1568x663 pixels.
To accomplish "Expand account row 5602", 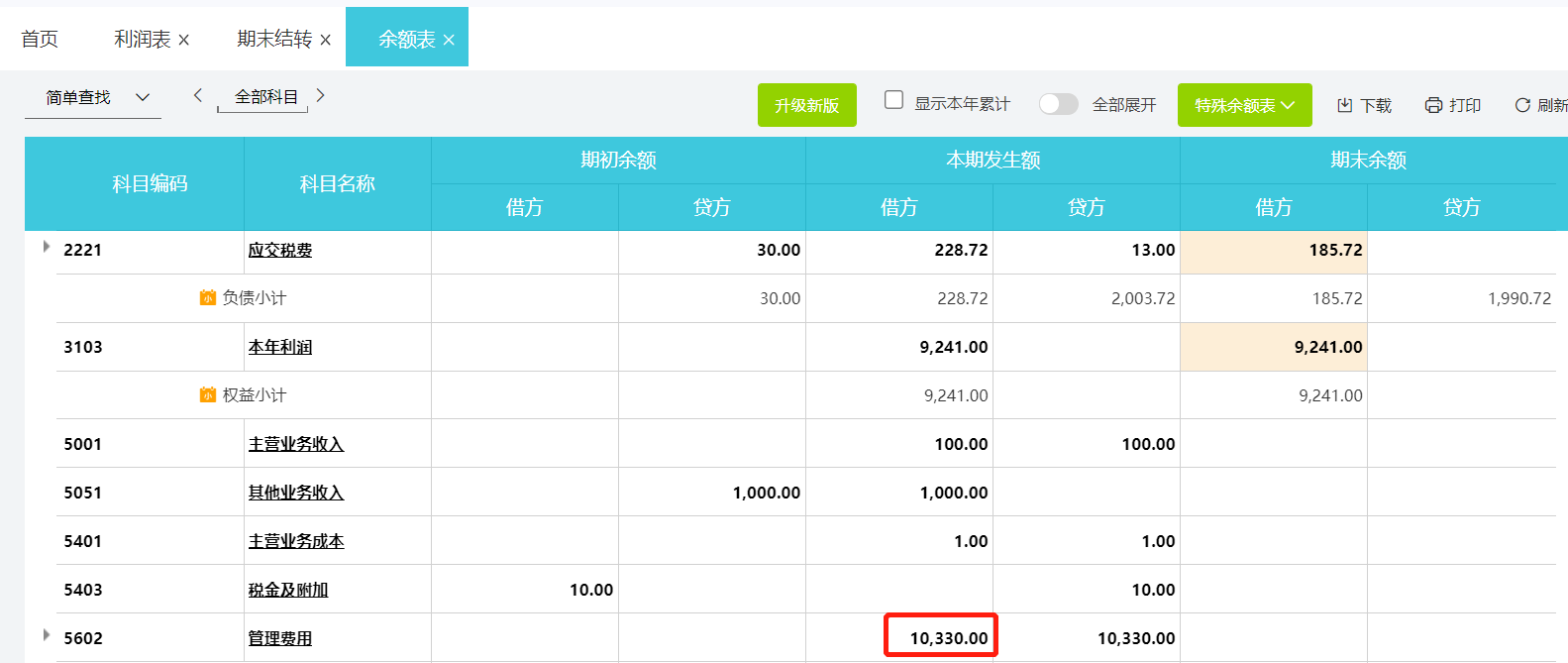I will [x=47, y=634].
